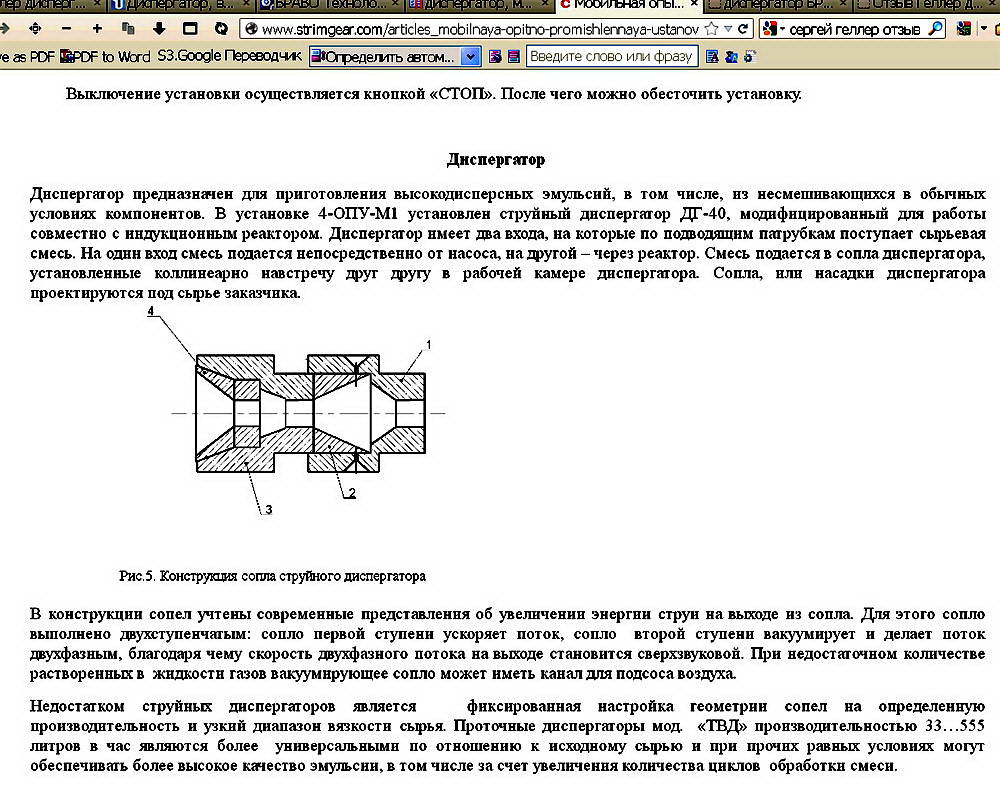The height and width of the screenshot is (799, 1000).
Task: Click the 'Диспергатор' section heading
Action: tap(496, 159)
